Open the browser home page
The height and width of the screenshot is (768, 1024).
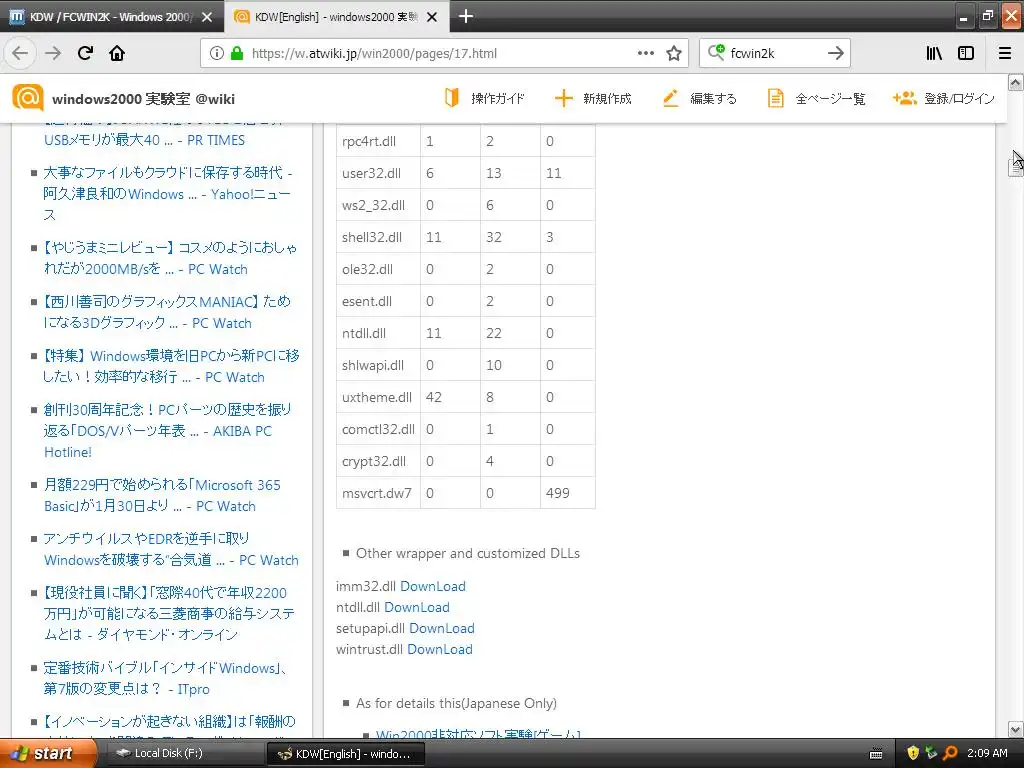pos(117,53)
